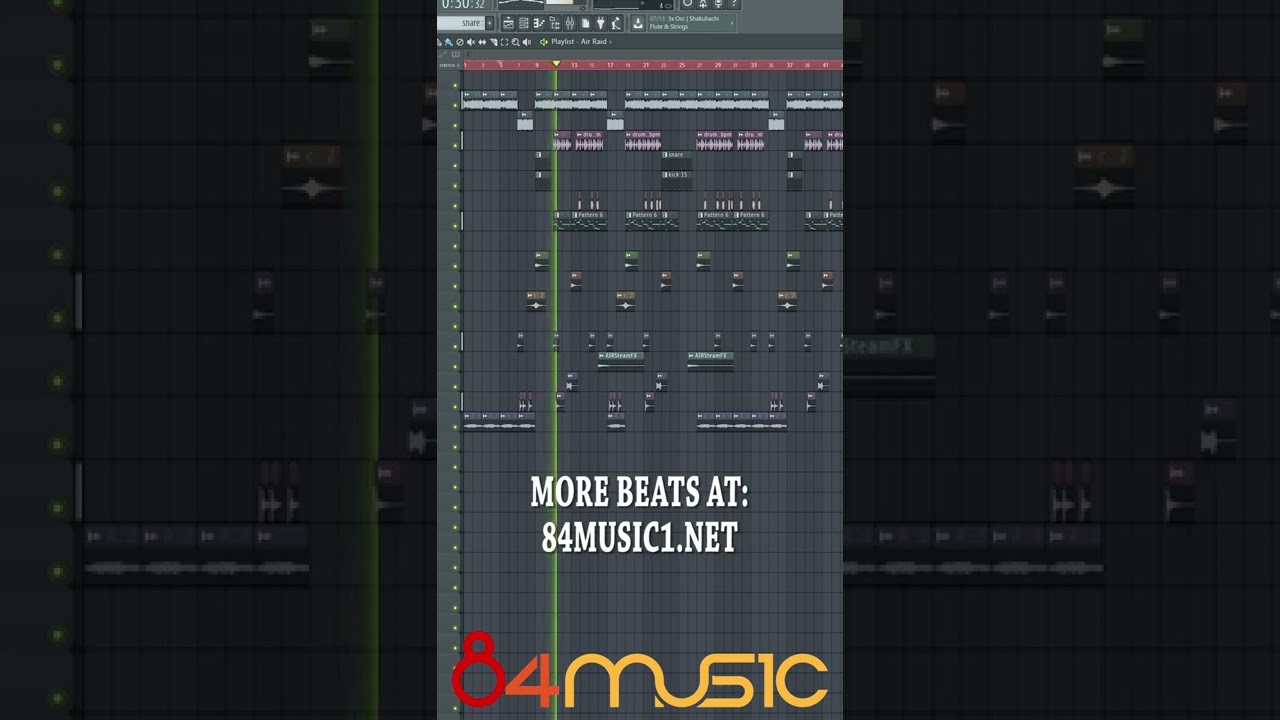Jump to bar 33 on the timeline

point(754,65)
